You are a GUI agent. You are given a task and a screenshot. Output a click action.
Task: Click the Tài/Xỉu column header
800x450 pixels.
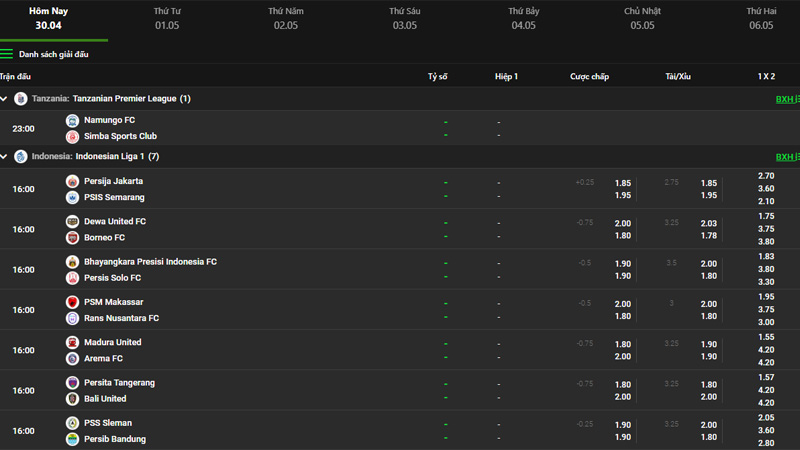(678, 77)
